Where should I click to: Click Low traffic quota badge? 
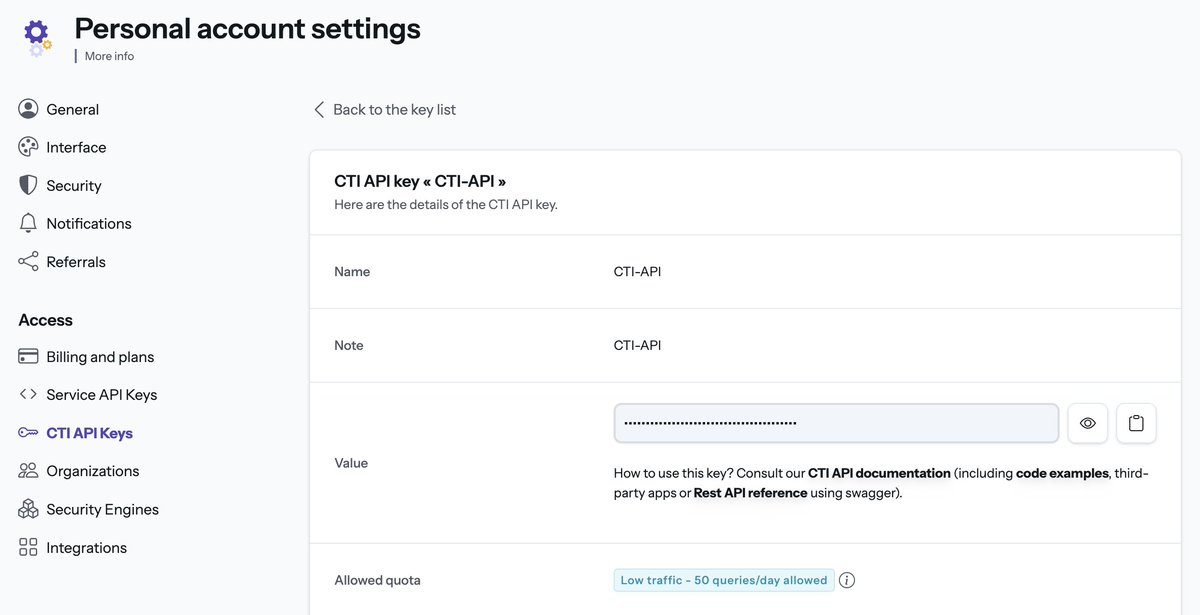pos(724,580)
